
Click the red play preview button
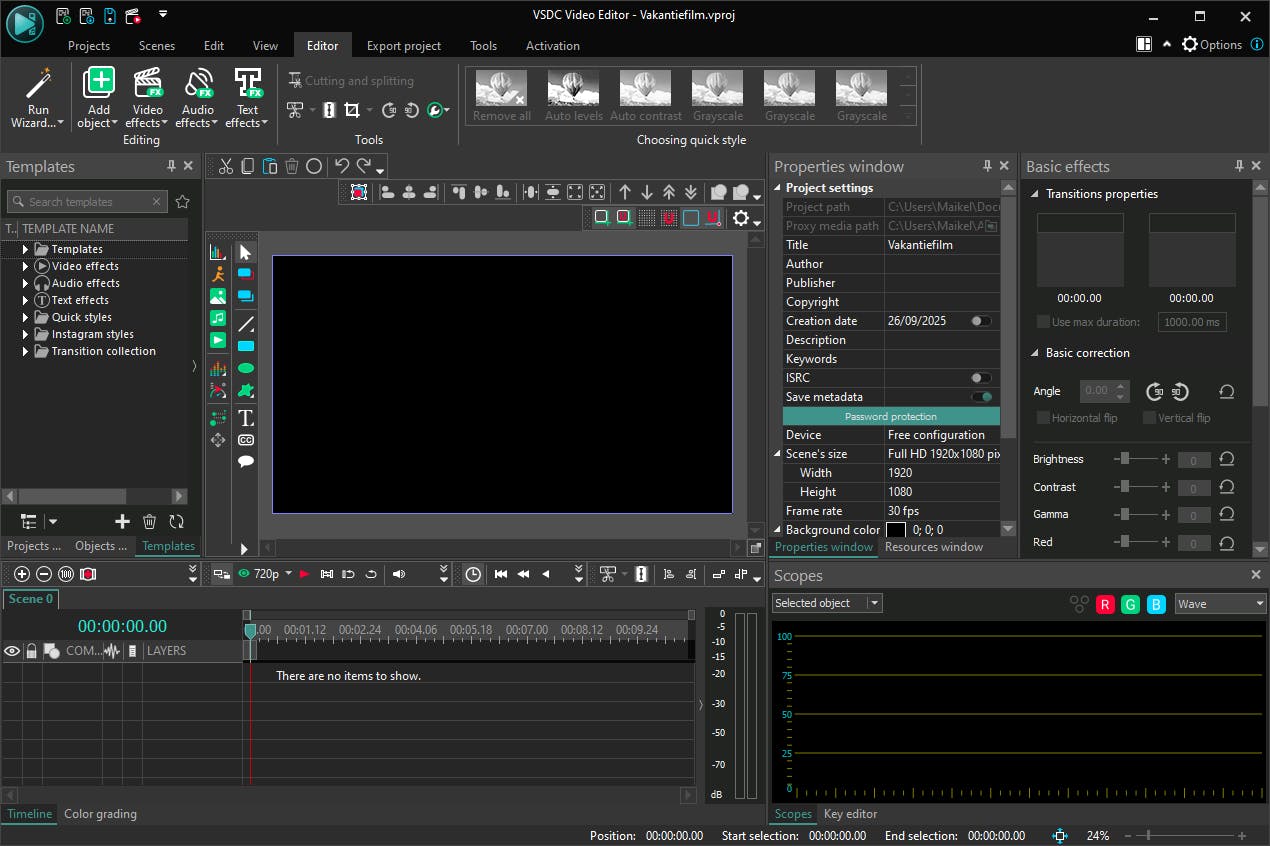tap(305, 574)
